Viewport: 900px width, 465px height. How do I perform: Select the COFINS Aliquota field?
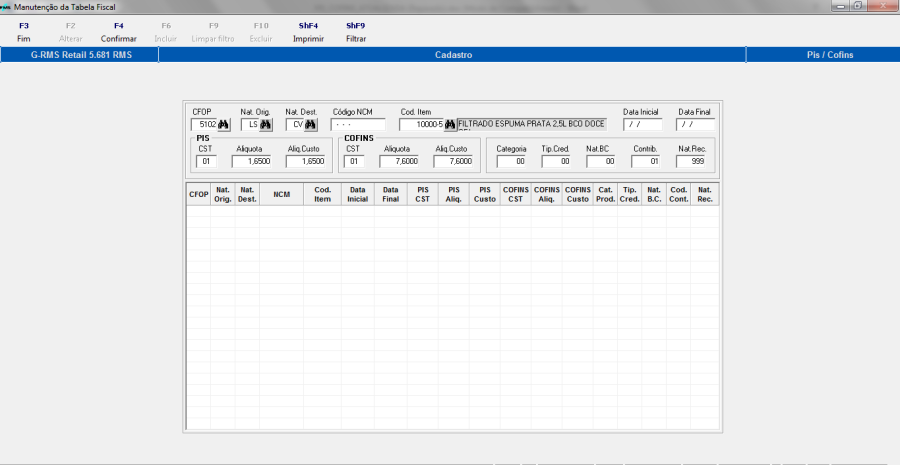pyautogui.click(x=399, y=161)
